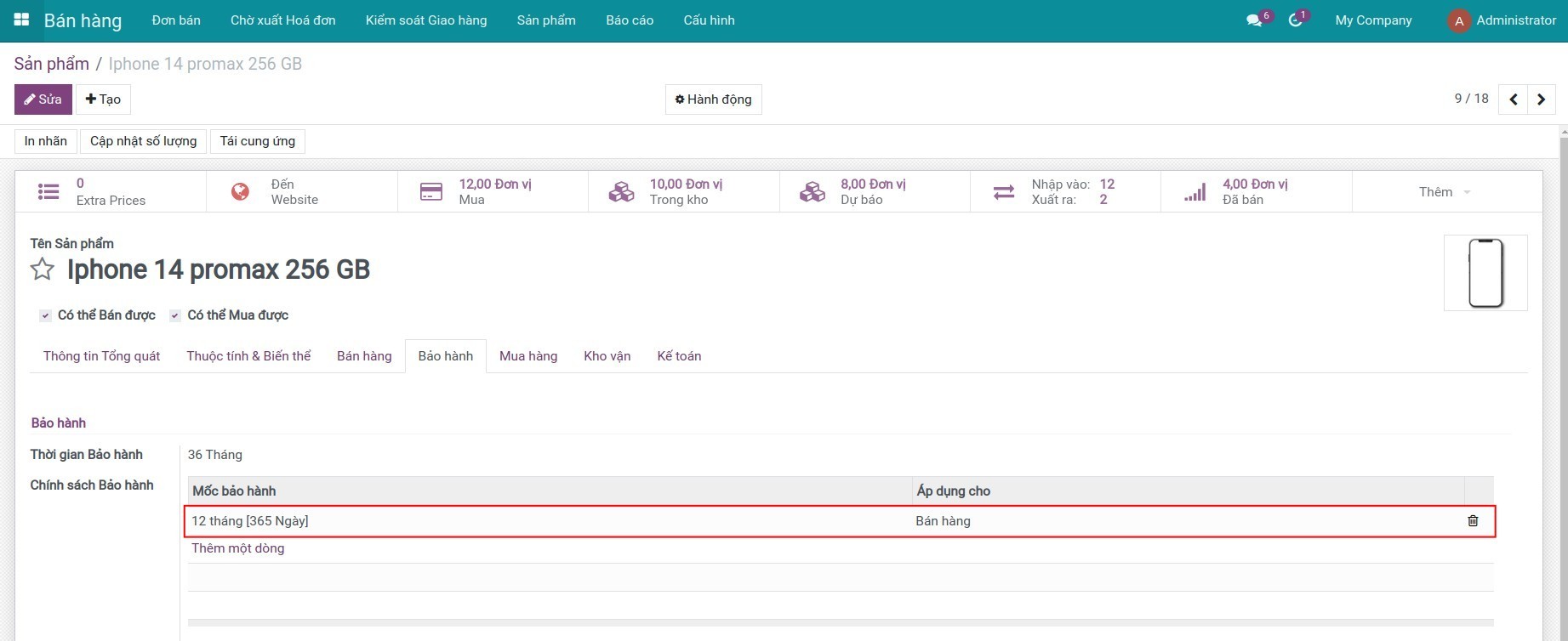The height and width of the screenshot is (641, 1568).
Task: Open the apps grid menu icon
Action: pos(21,20)
